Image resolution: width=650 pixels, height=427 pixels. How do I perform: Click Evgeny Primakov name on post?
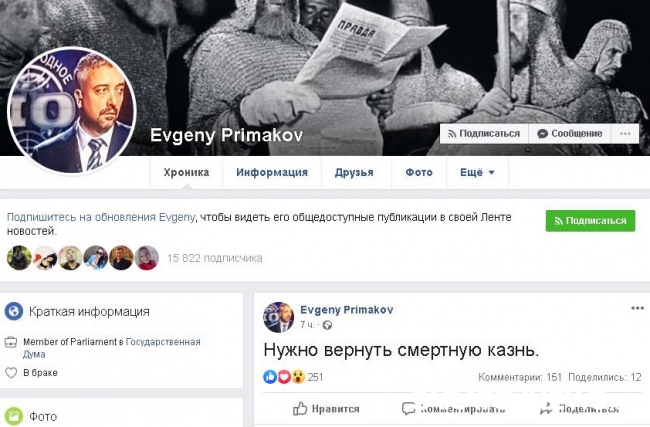[x=347, y=310]
